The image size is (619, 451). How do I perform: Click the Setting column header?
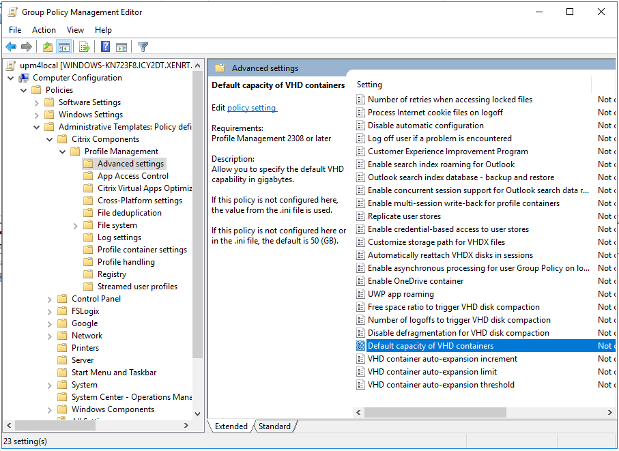click(x=370, y=85)
